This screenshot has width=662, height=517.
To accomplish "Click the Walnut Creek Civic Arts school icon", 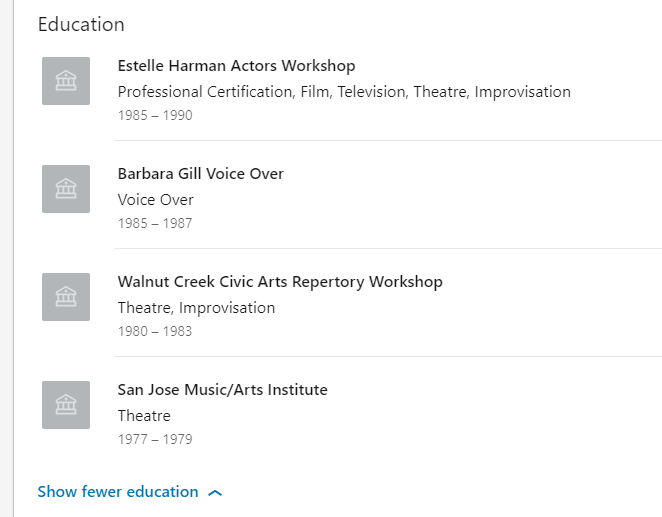I will (x=66, y=297).
